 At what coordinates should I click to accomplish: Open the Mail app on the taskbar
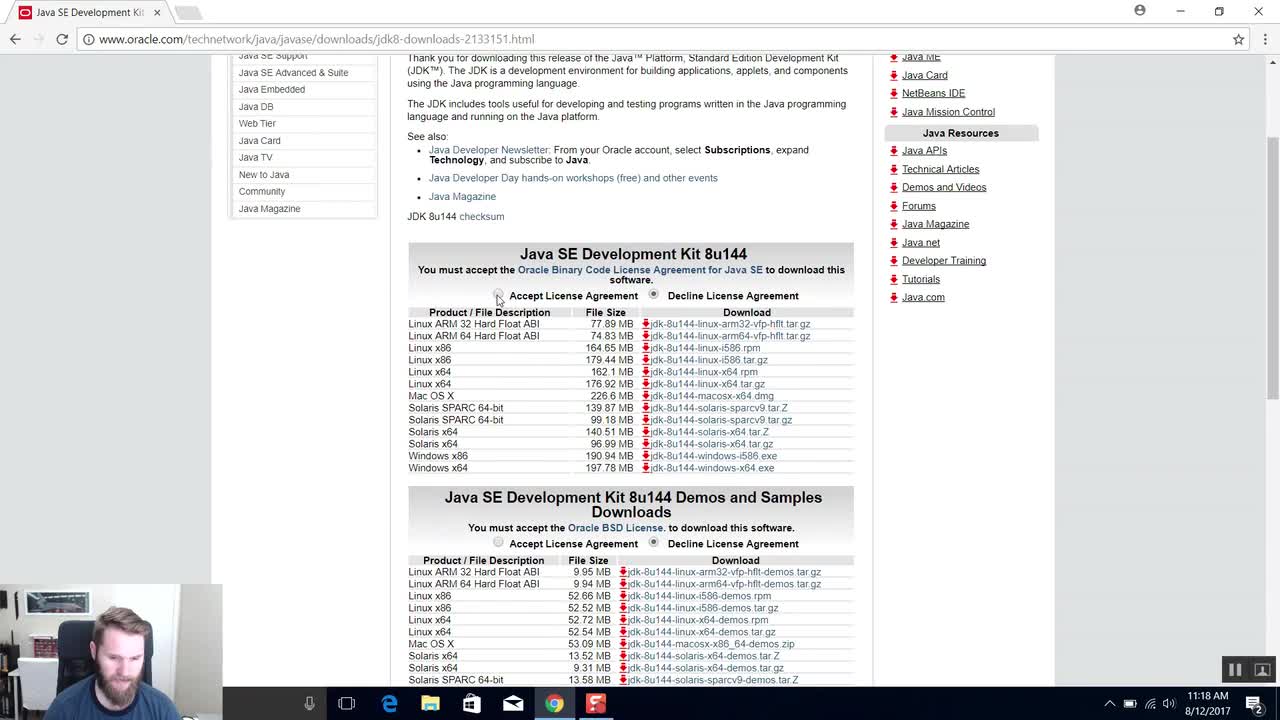click(513, 703)
